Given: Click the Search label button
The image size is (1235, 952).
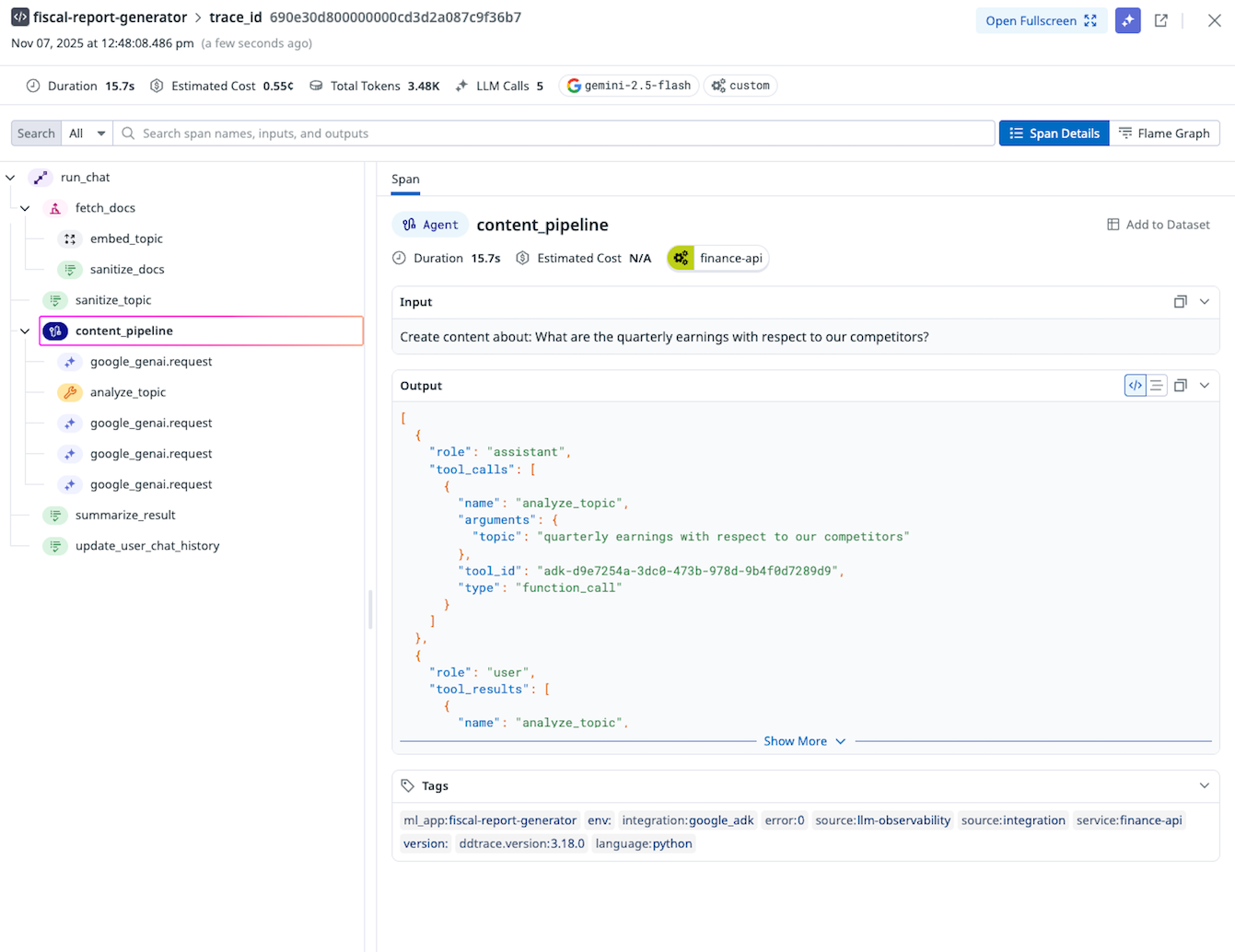Looking at the screenshot, I should [x=36, y=134].
